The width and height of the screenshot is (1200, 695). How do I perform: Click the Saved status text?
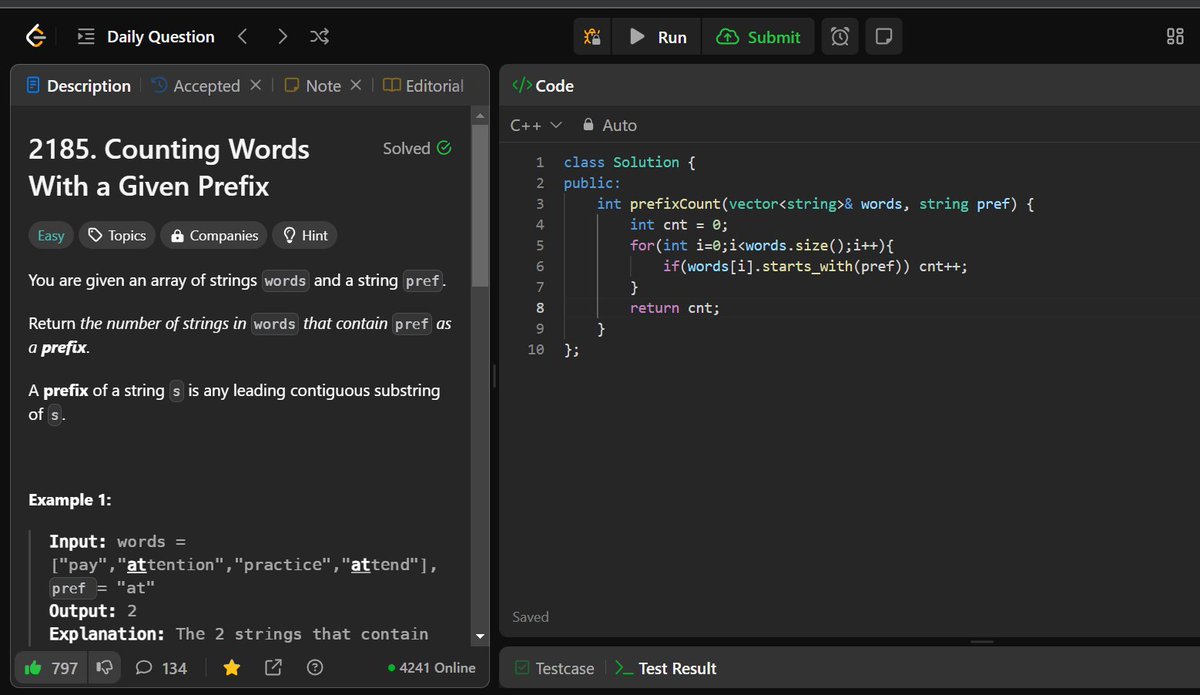(530, 617)
